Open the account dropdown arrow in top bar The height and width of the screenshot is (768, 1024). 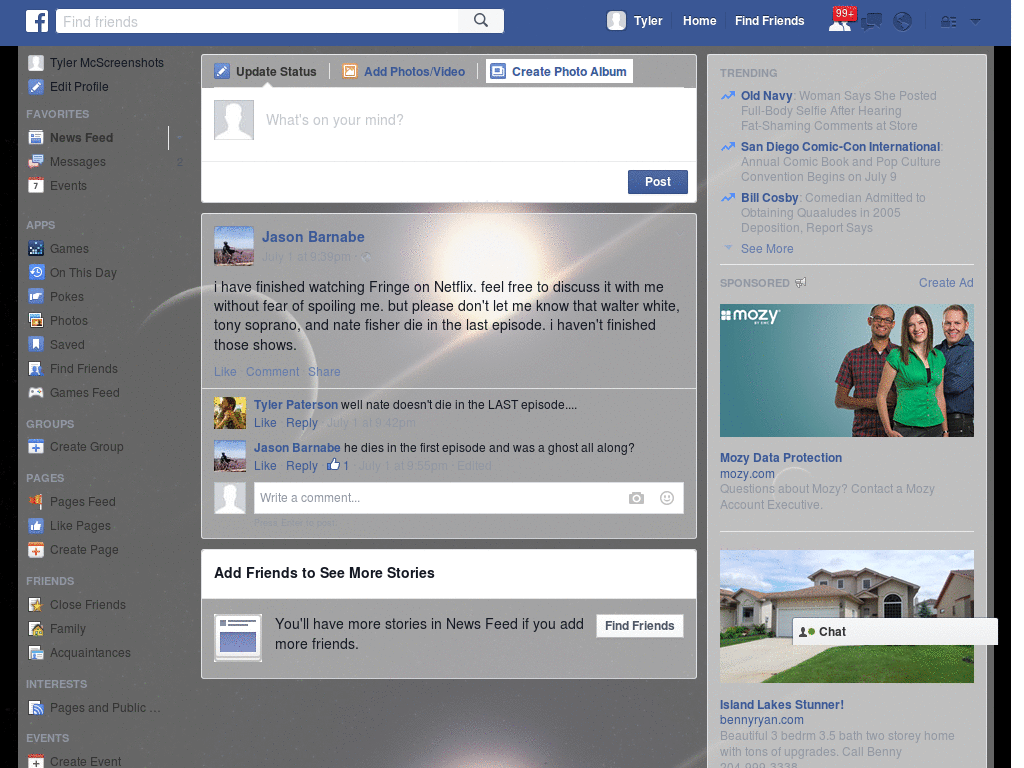pyautogui.click(x=975, y=22)
